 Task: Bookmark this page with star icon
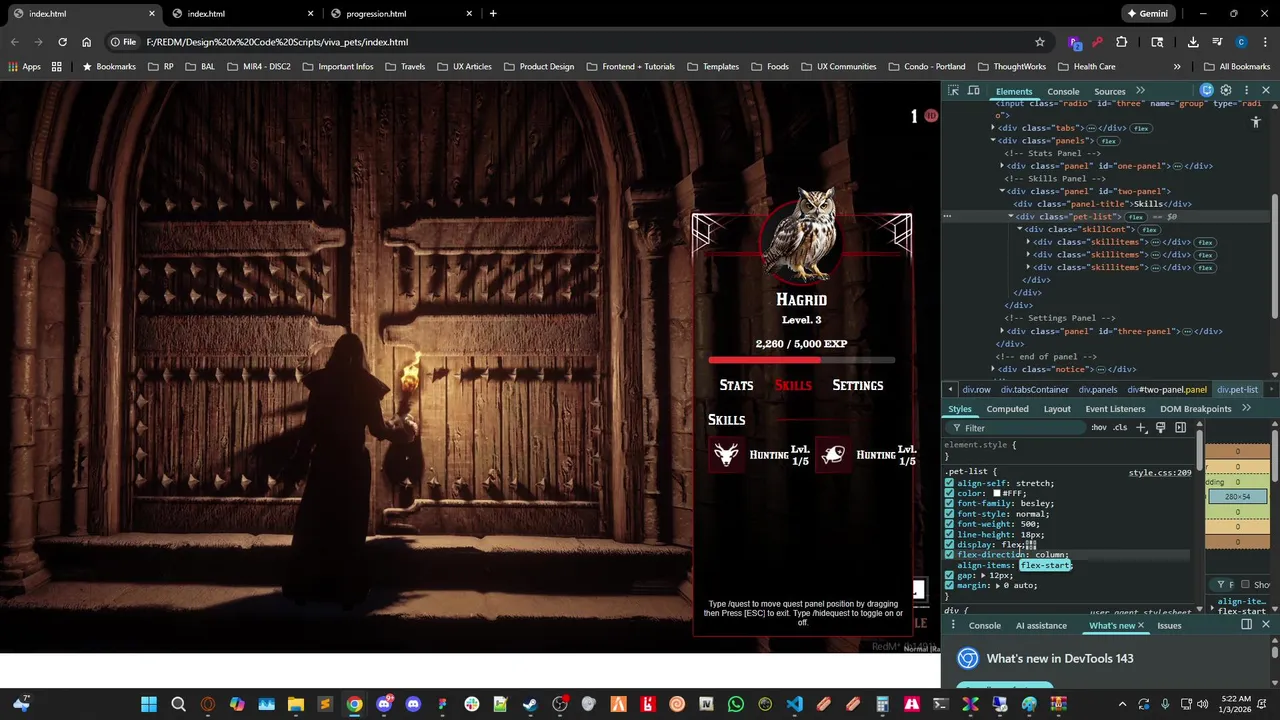point(1040,42)
